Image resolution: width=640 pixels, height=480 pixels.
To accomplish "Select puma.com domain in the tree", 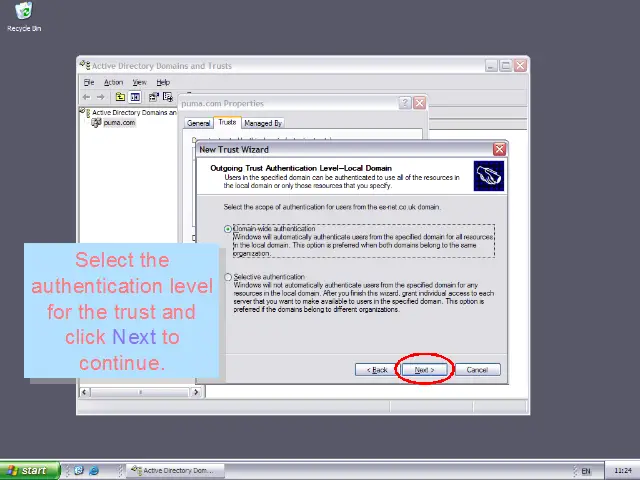I will (x=119, y=122).
